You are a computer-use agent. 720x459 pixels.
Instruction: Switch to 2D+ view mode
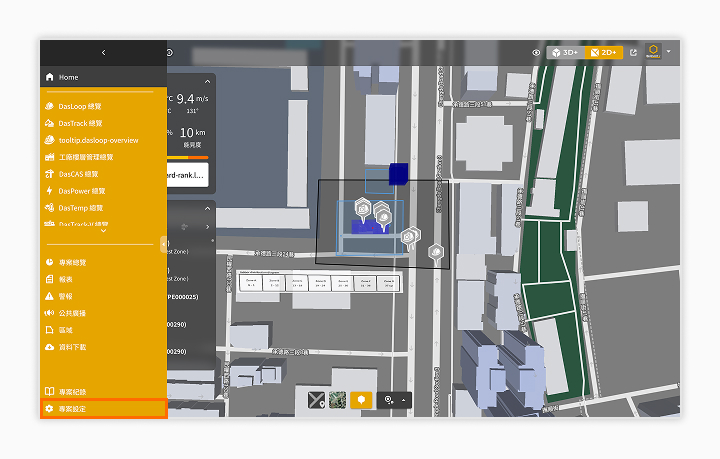[603, 53]
